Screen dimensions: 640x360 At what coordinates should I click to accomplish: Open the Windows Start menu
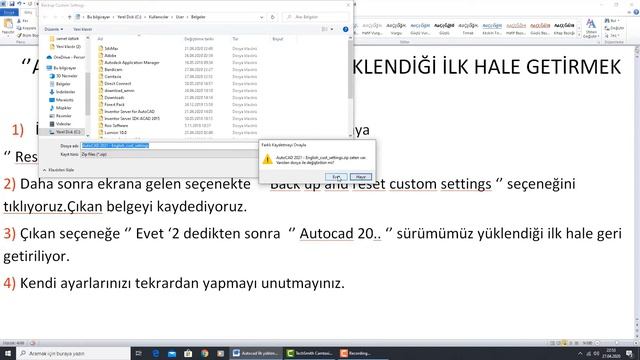pyautogui.click(x=8, y=353)
